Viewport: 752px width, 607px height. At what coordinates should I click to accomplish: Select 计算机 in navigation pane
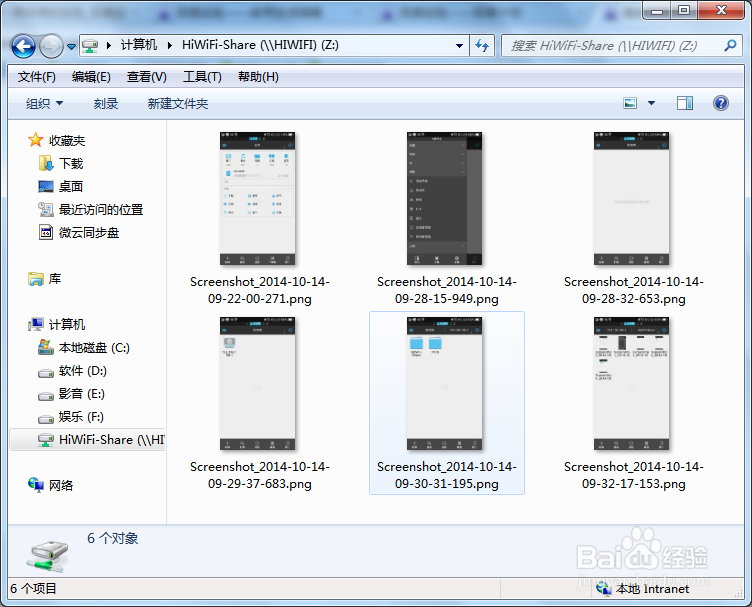point(67,325)
